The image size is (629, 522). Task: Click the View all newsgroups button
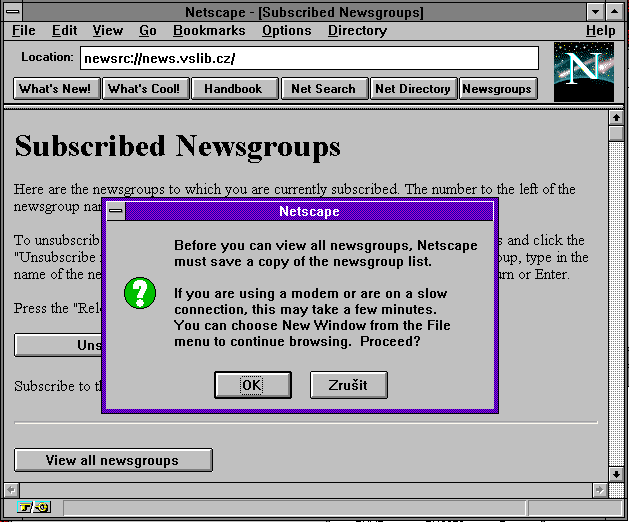pyautogui.click(x=113, y=460)
